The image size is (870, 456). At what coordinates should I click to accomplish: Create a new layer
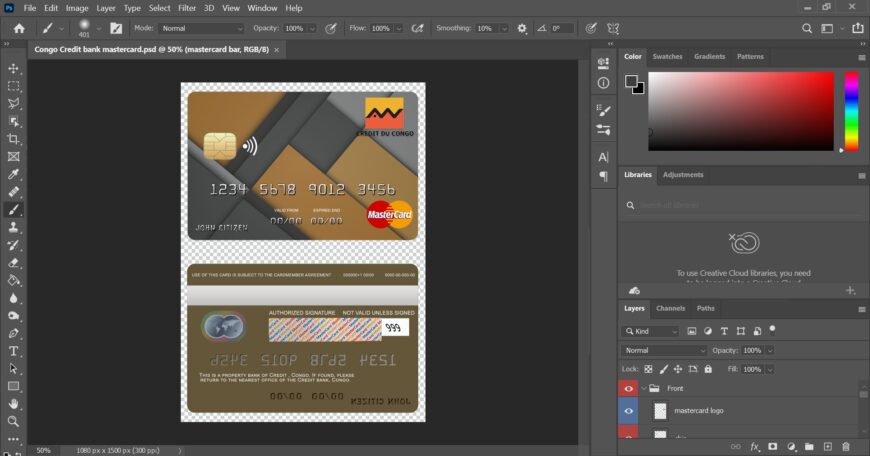(827, 447)
